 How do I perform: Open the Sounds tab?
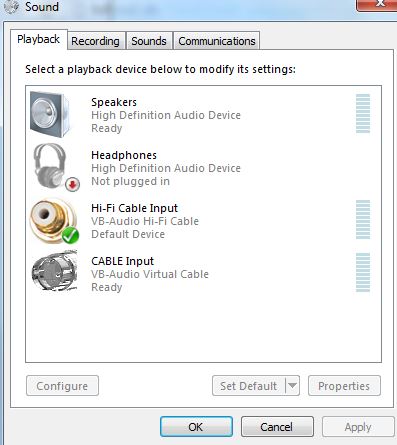point(149,41)
